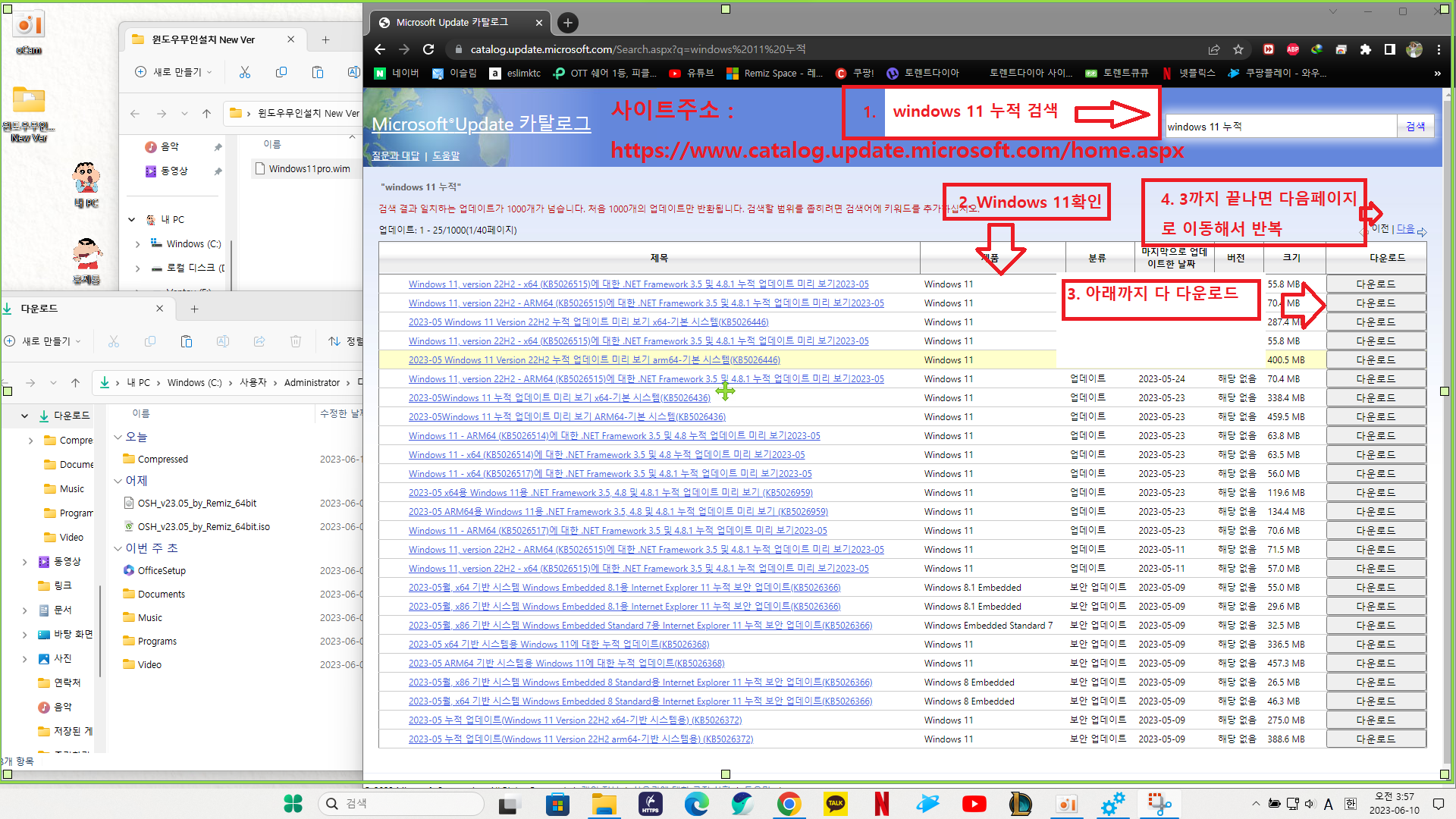Viewport: 1456px width, 819px height.
Task: Open Google Chrome from the taskbar
Action: (789, 804)
